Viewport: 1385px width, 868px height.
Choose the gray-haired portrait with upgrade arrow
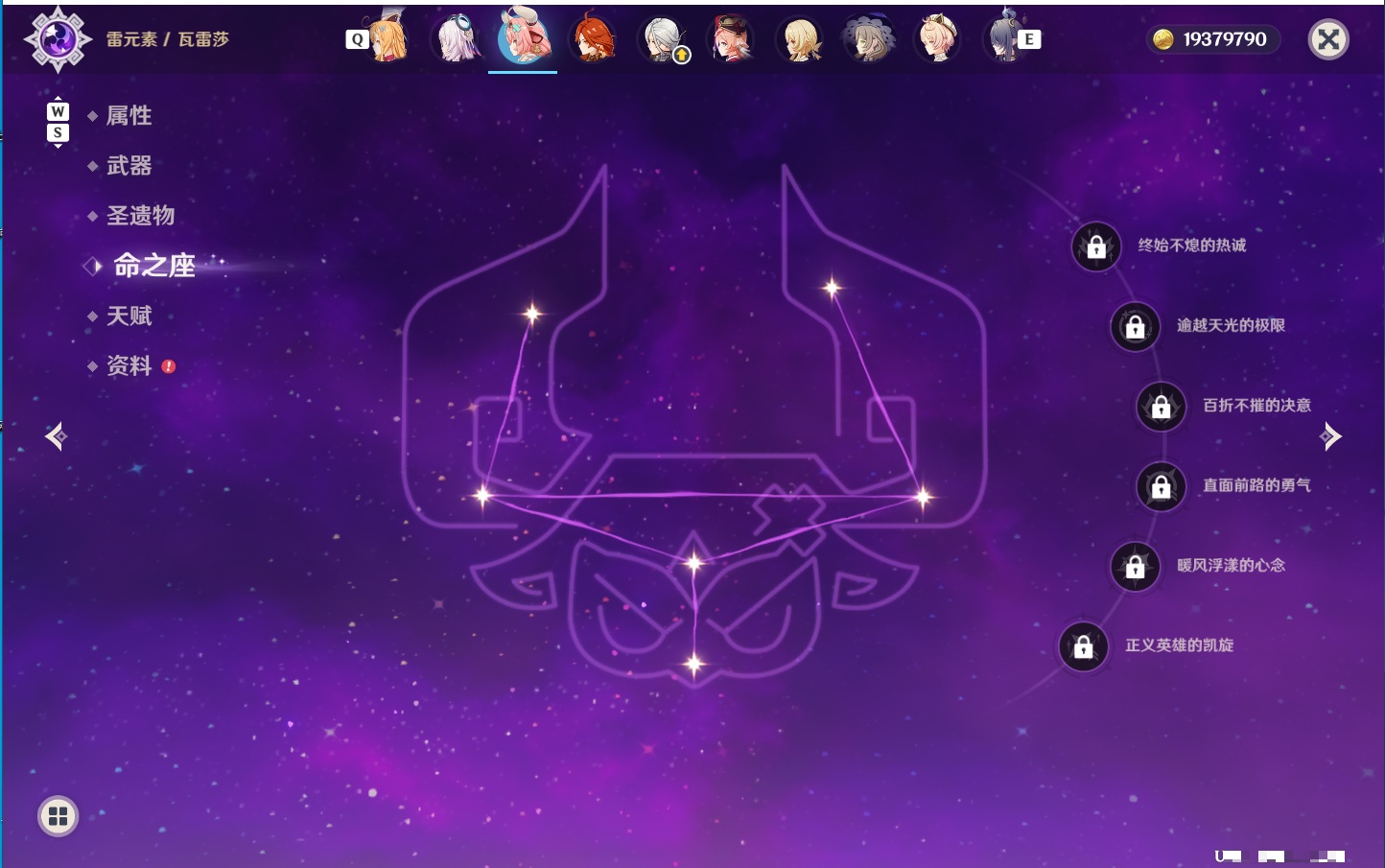click(x=664, y=40)
